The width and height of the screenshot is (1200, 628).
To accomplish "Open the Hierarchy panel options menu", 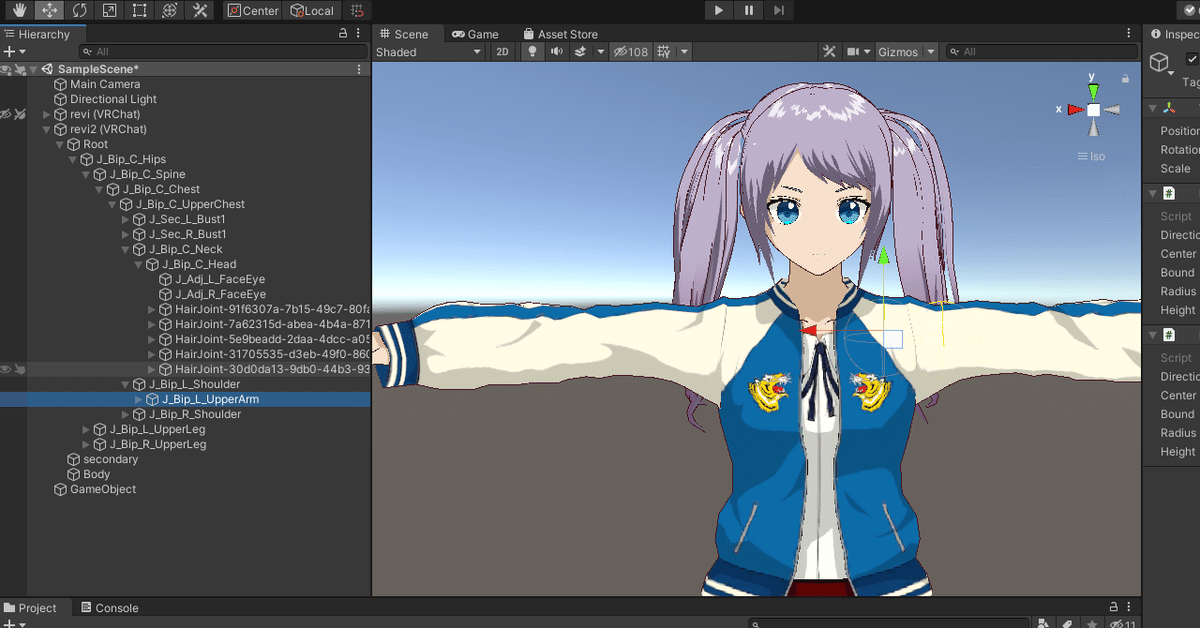I will (x=360, y=34).
